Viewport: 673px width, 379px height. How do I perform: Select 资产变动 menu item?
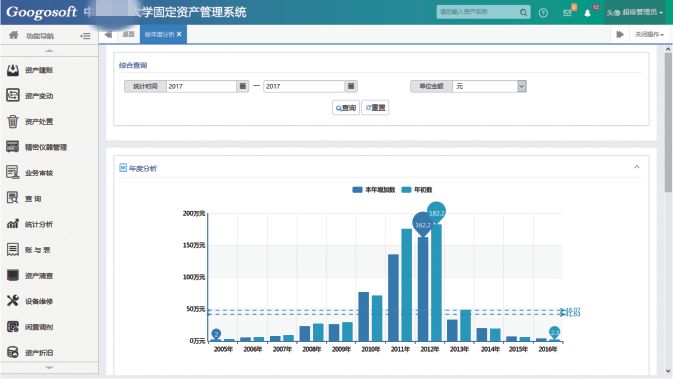[39, 96]
